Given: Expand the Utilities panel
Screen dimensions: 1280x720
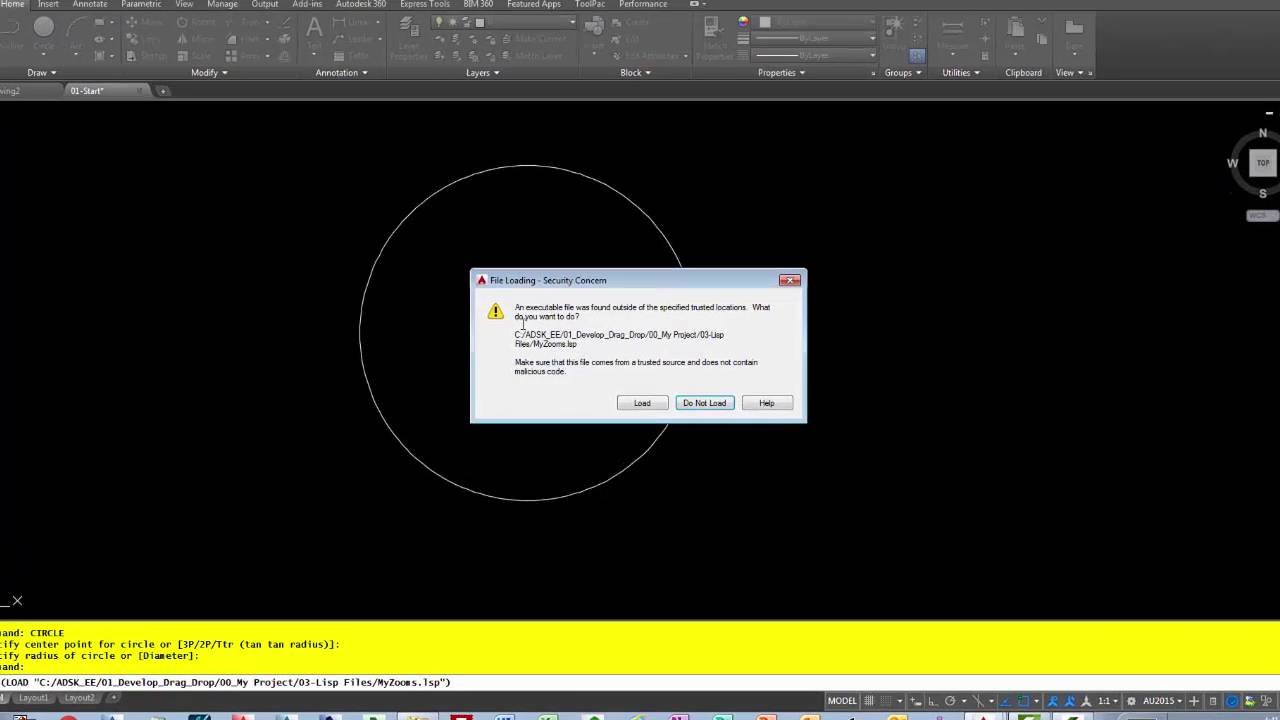Looking at the screenshot, I should [x=961, y=73].
